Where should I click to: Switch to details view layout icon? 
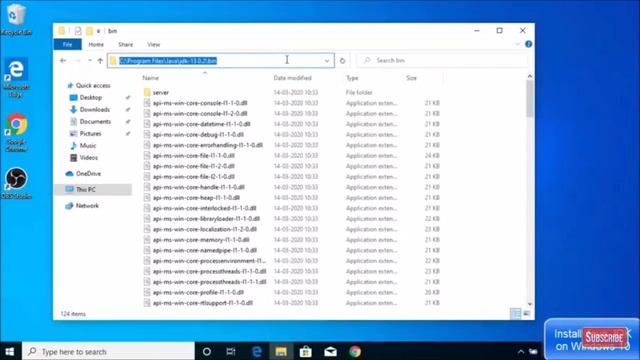516,313
